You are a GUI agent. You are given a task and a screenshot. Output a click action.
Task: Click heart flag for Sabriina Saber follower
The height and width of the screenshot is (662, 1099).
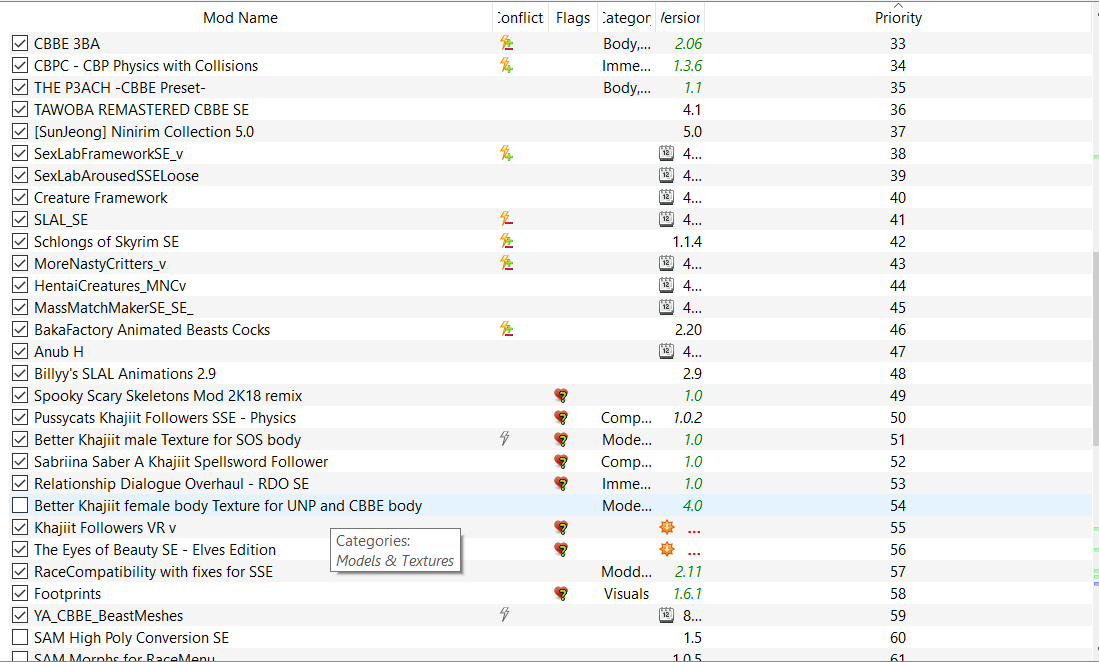[x=561, y=462]
